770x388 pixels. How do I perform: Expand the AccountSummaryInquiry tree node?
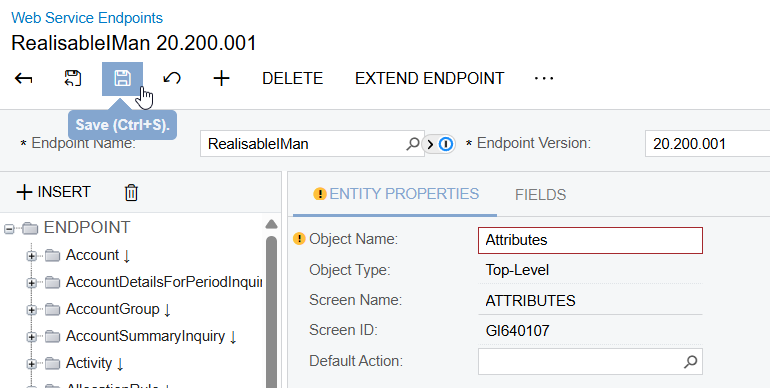click(x=31, y=337)
